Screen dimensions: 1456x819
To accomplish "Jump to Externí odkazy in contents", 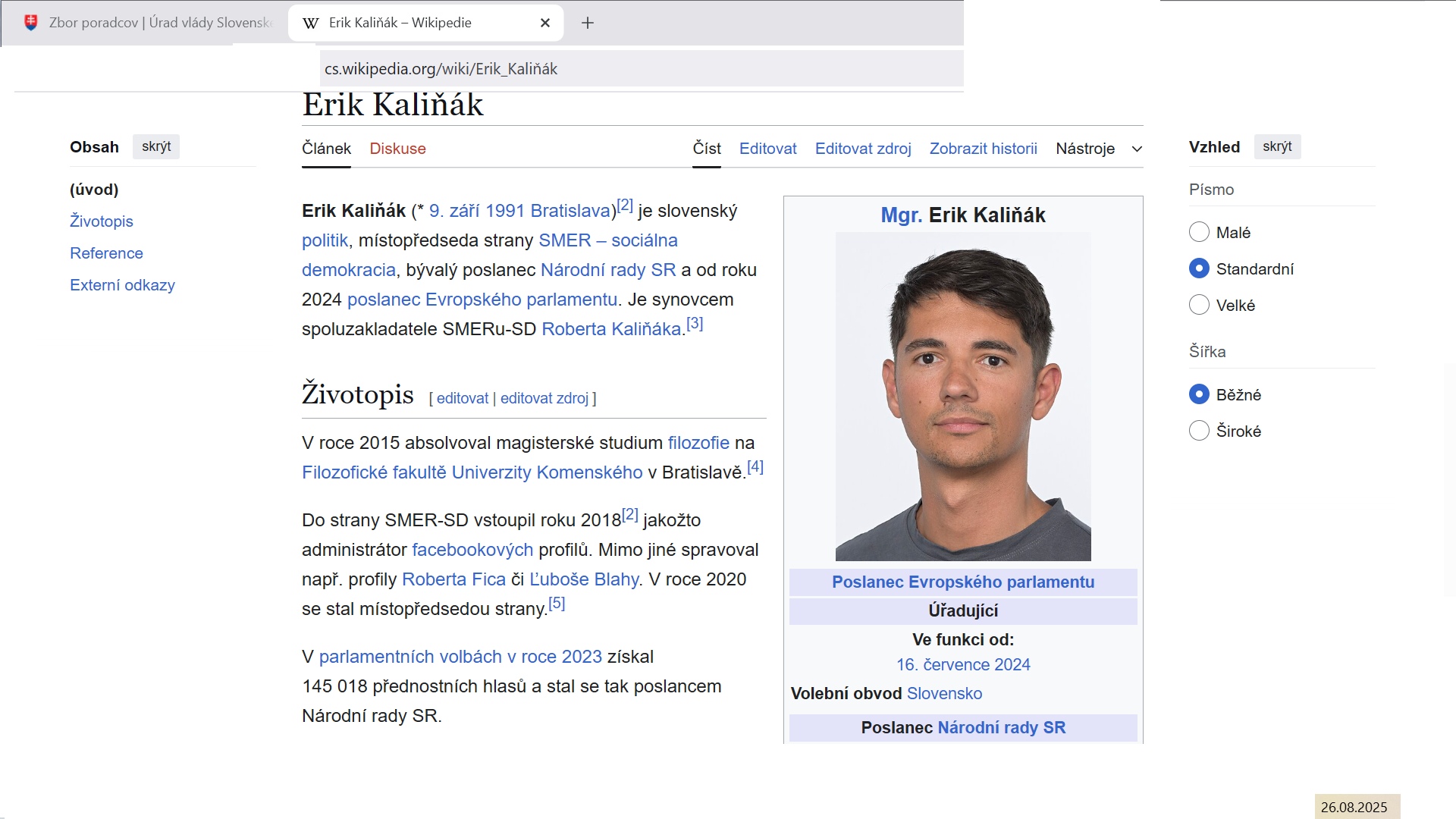I will pos(122,285).
